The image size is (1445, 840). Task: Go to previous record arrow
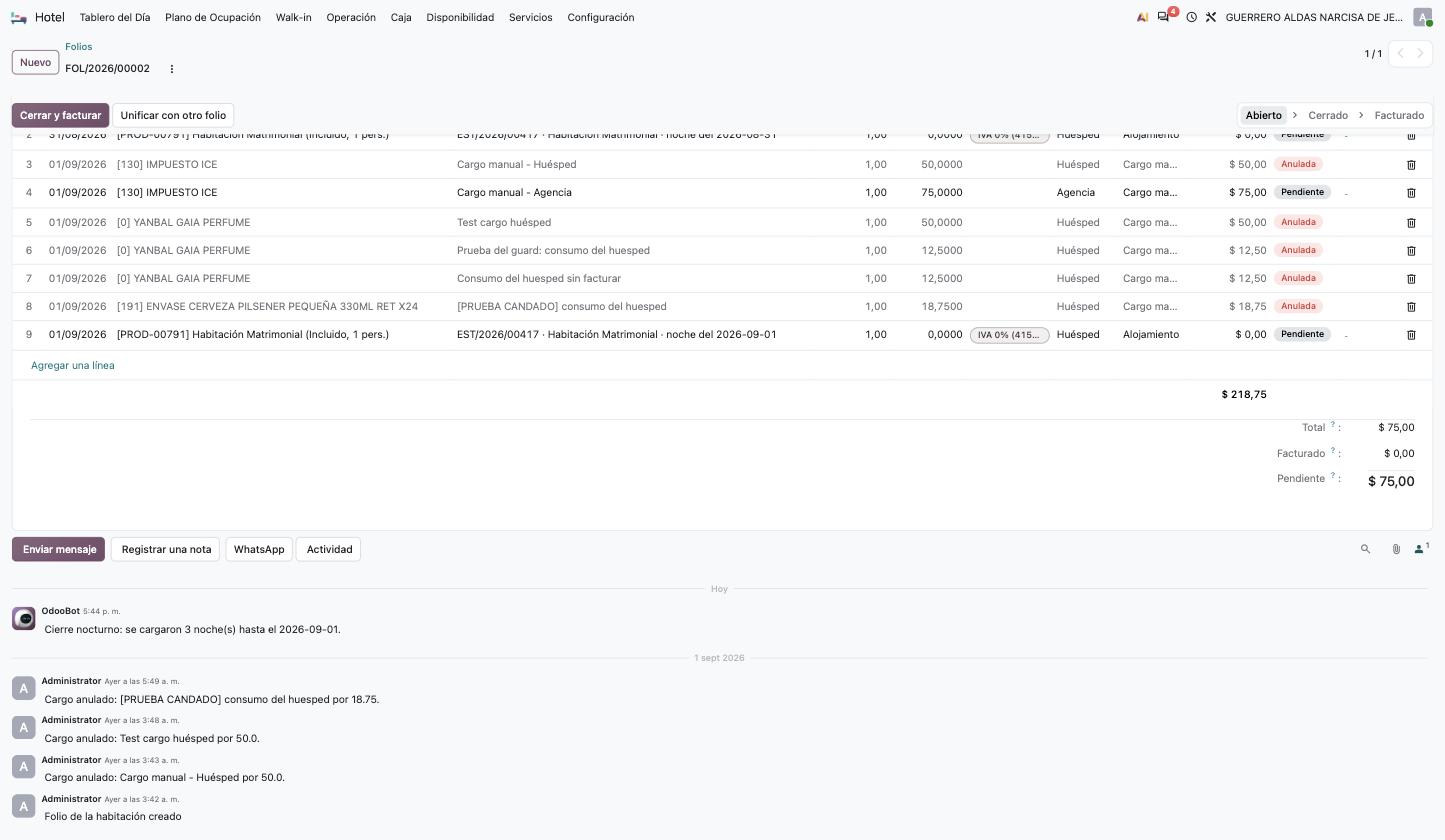click(x=1400, y=53)
